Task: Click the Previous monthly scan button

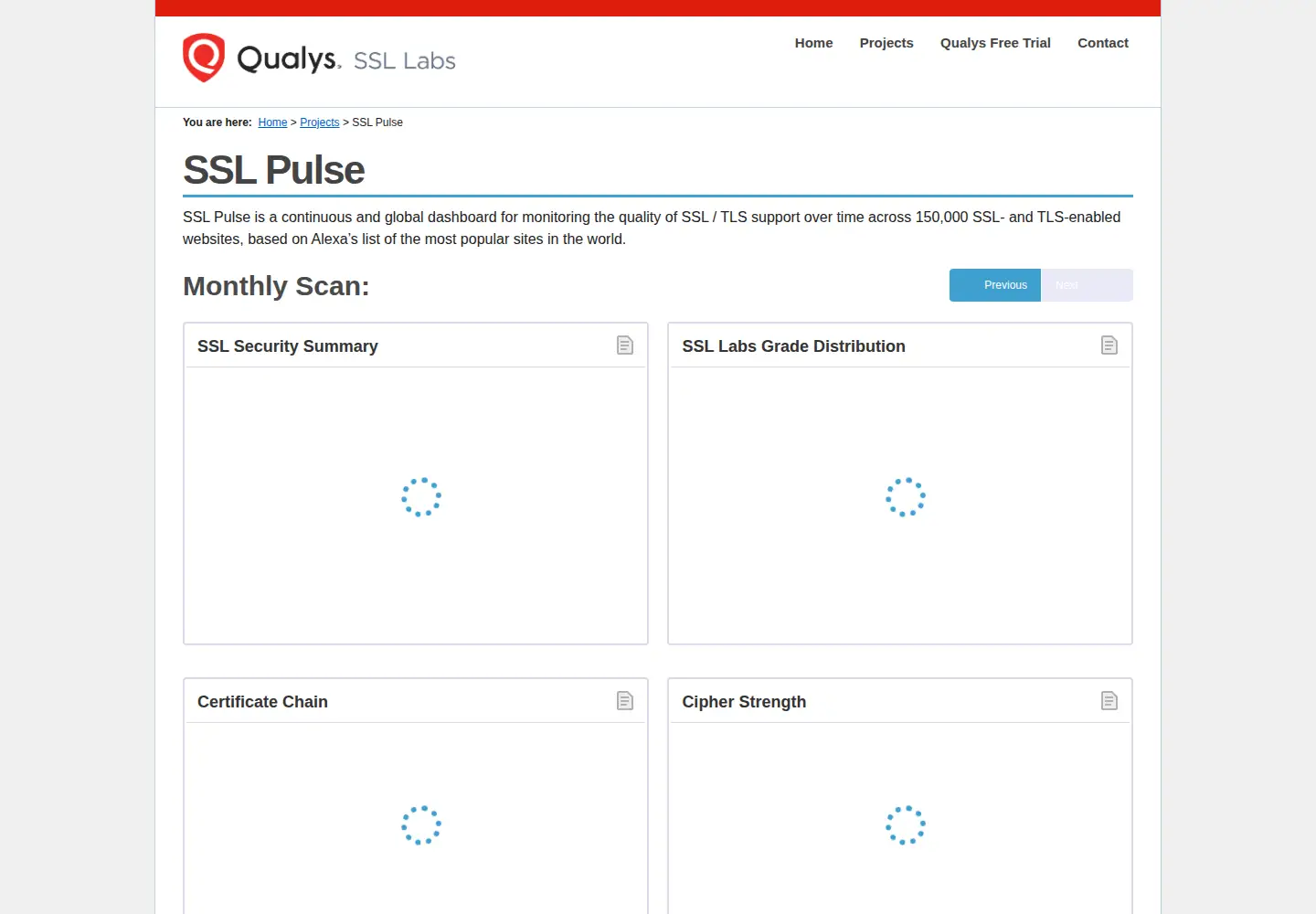Action: coord(995,285)
